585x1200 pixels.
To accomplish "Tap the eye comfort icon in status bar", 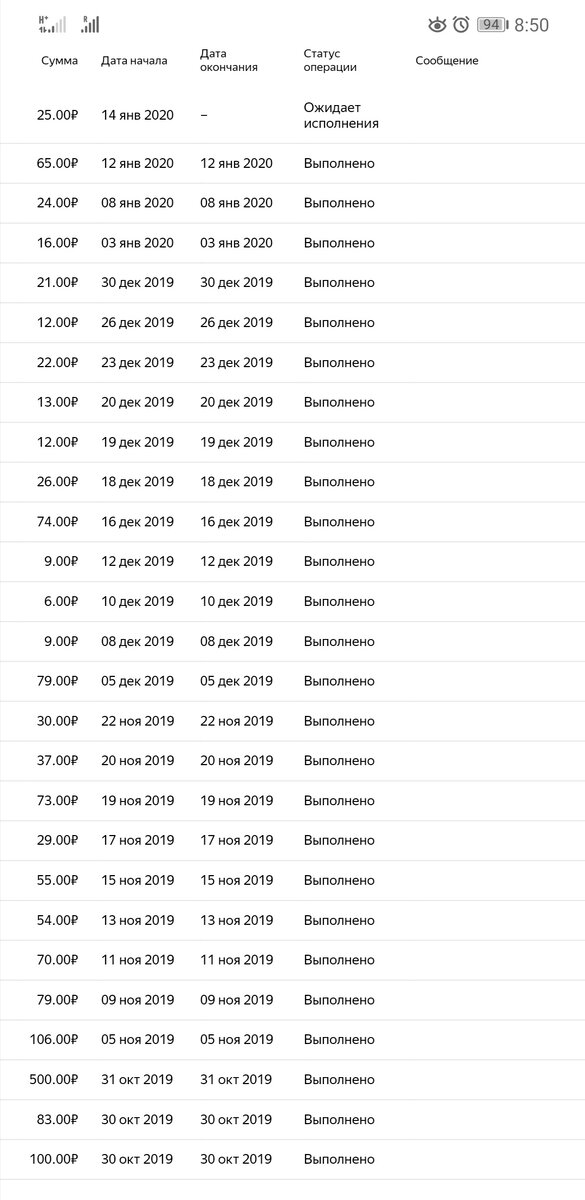I will click(x=437, y=25).
